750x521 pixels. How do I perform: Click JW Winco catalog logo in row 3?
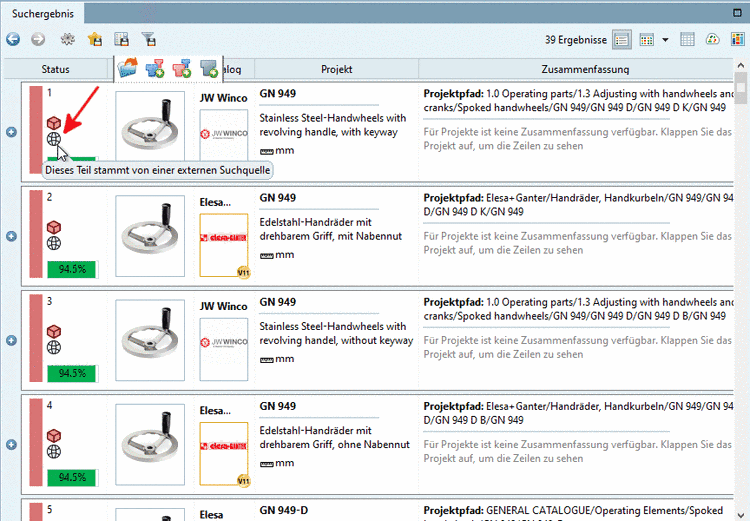[x=224, y=349]
